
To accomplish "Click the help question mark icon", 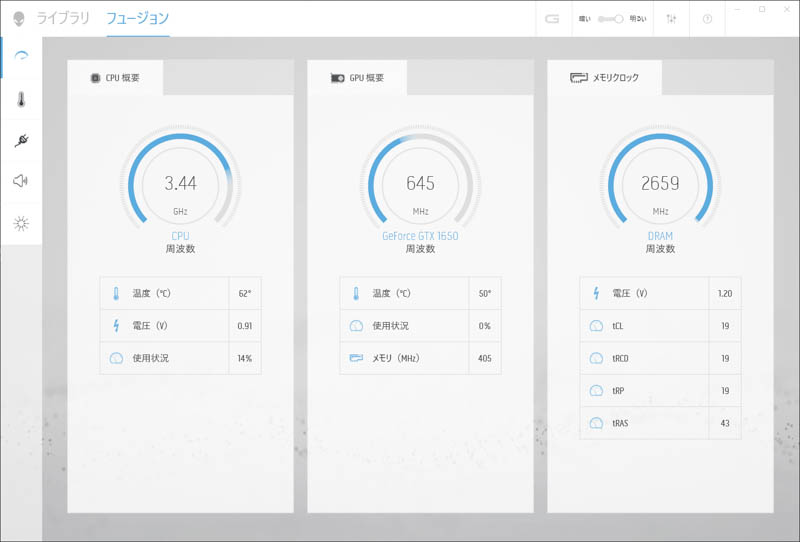I will (707, 19).
